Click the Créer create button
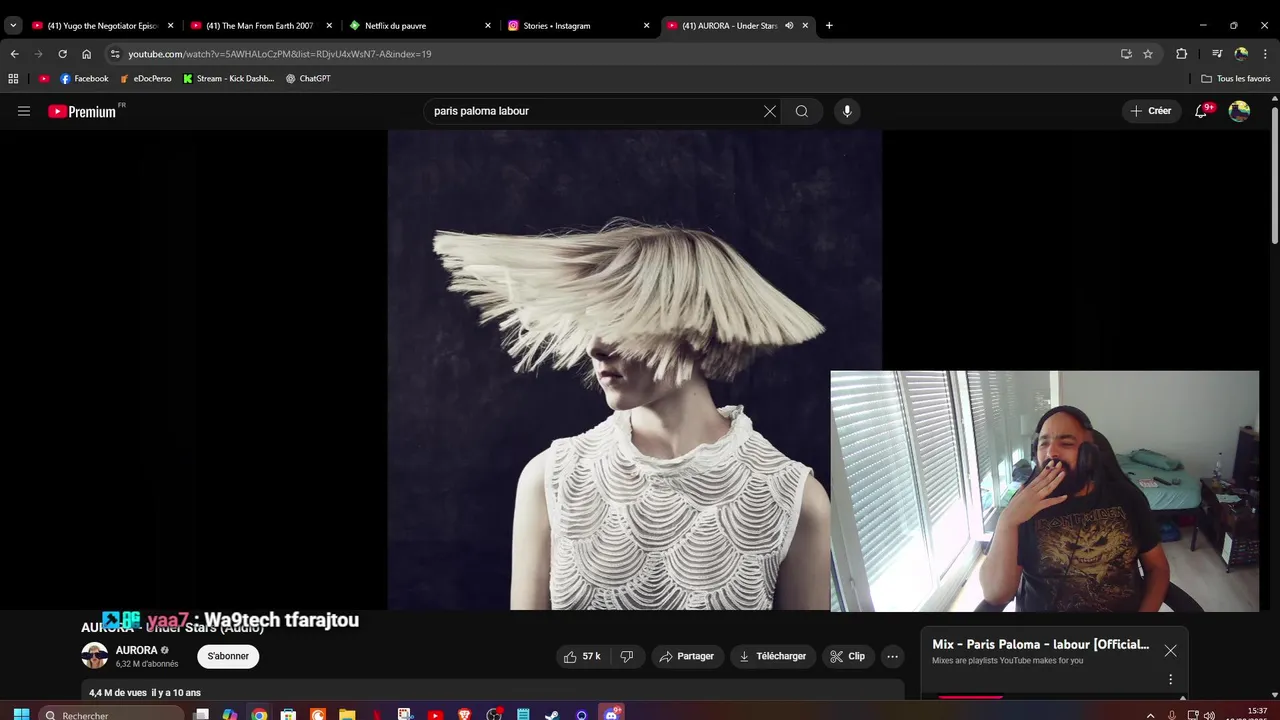This screenshot has width=1280, height=720. pos(1151,111)
